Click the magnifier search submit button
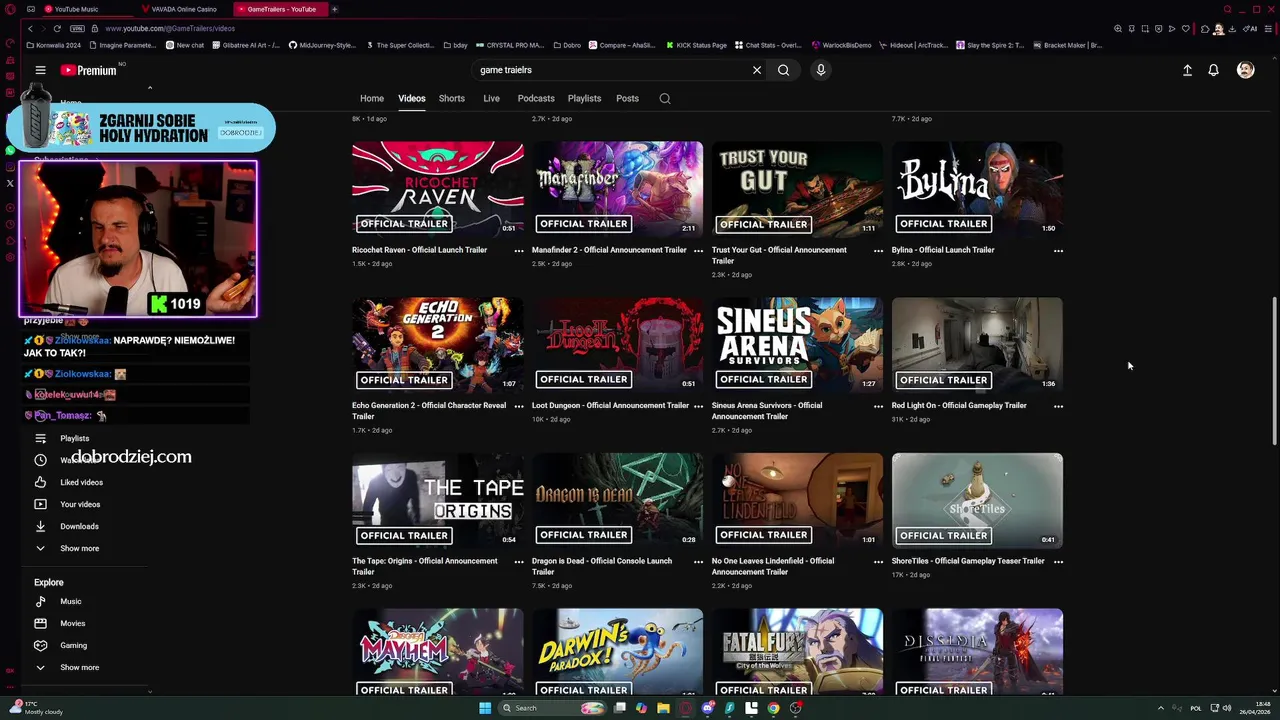Viewport: 1280px width, 720px height. pos(783,70)
